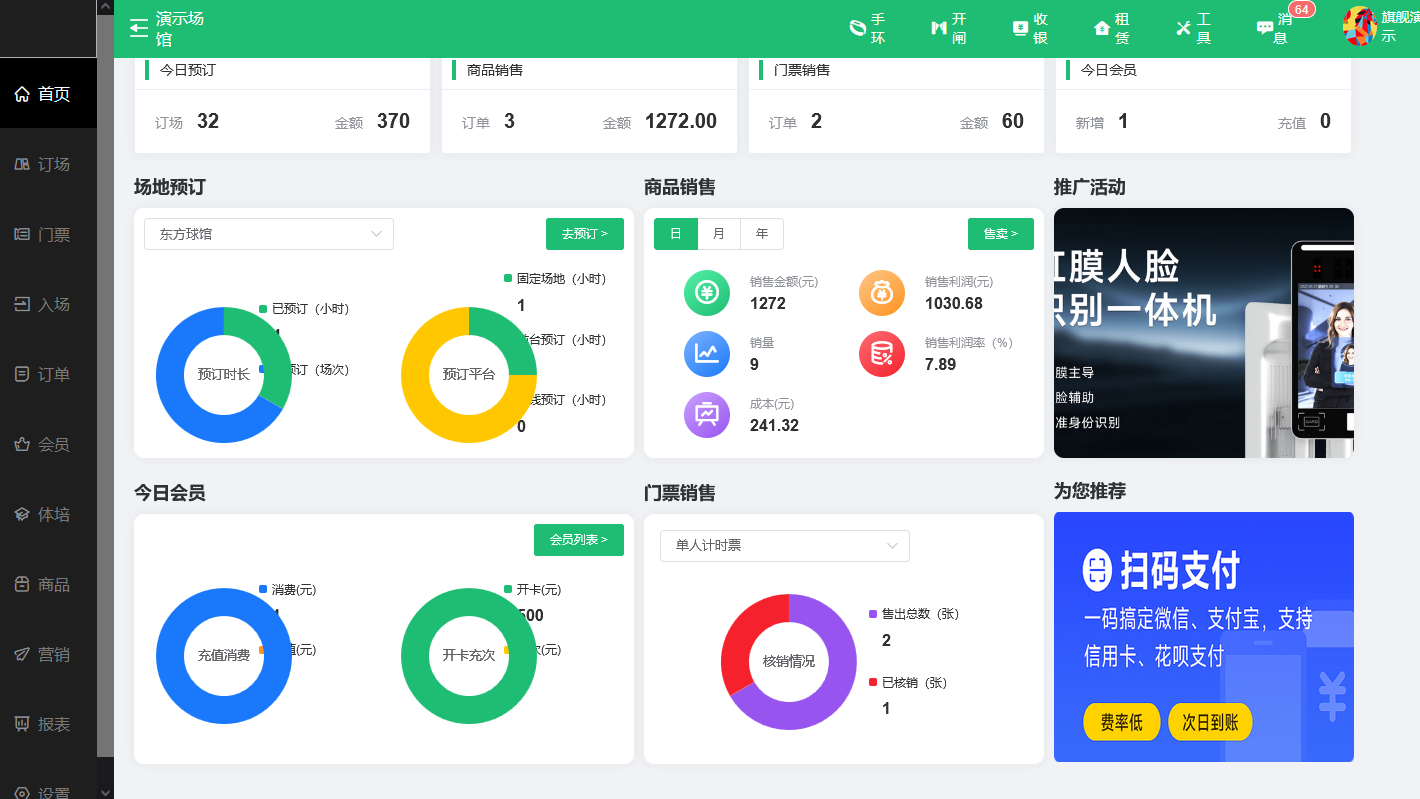Open 会员列表 member list link
1420x799 pixels.
(578, 539)
